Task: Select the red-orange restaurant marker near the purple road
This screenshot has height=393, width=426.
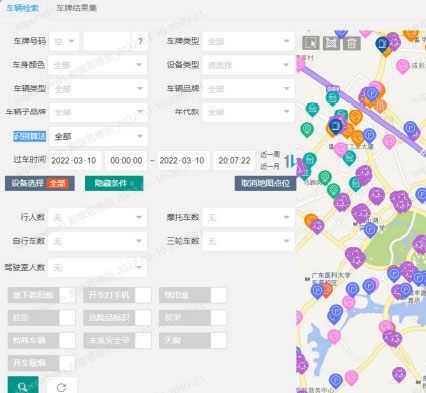Action: pos(380,106)
